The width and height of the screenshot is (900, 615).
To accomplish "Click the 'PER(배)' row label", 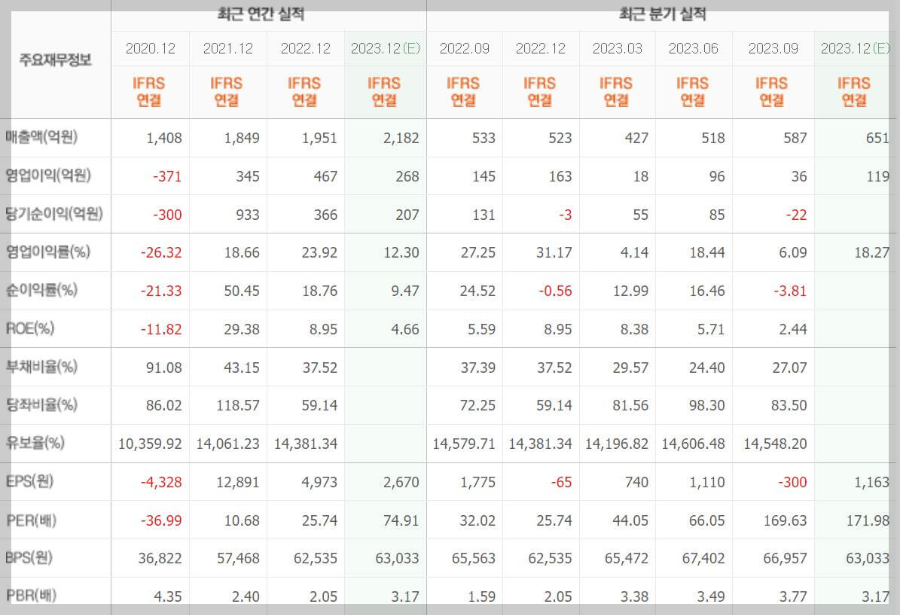I will pyautogui.click(x=31, y=520).
